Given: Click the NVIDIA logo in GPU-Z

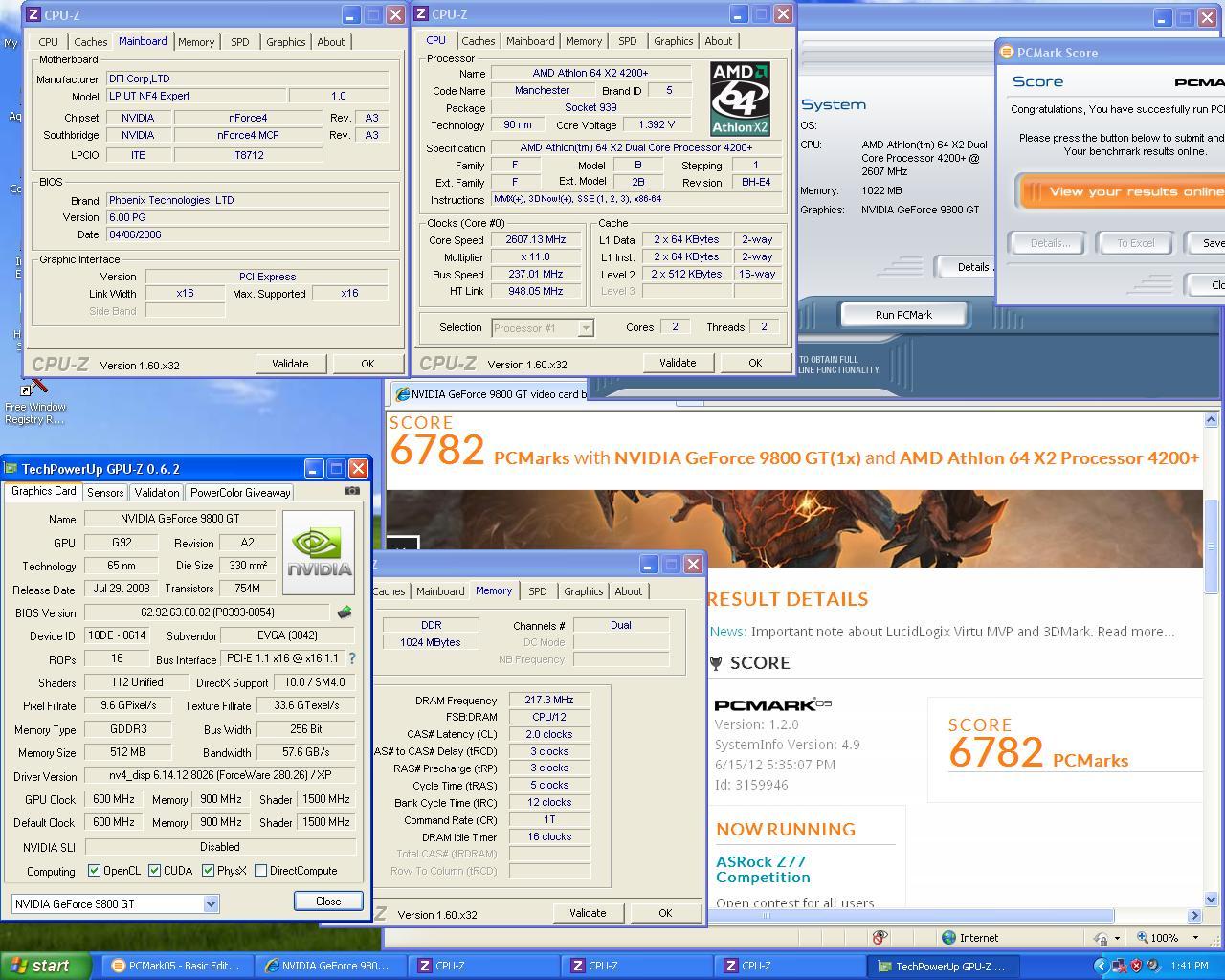Looking at the screenshot, I should pos(319,552).
